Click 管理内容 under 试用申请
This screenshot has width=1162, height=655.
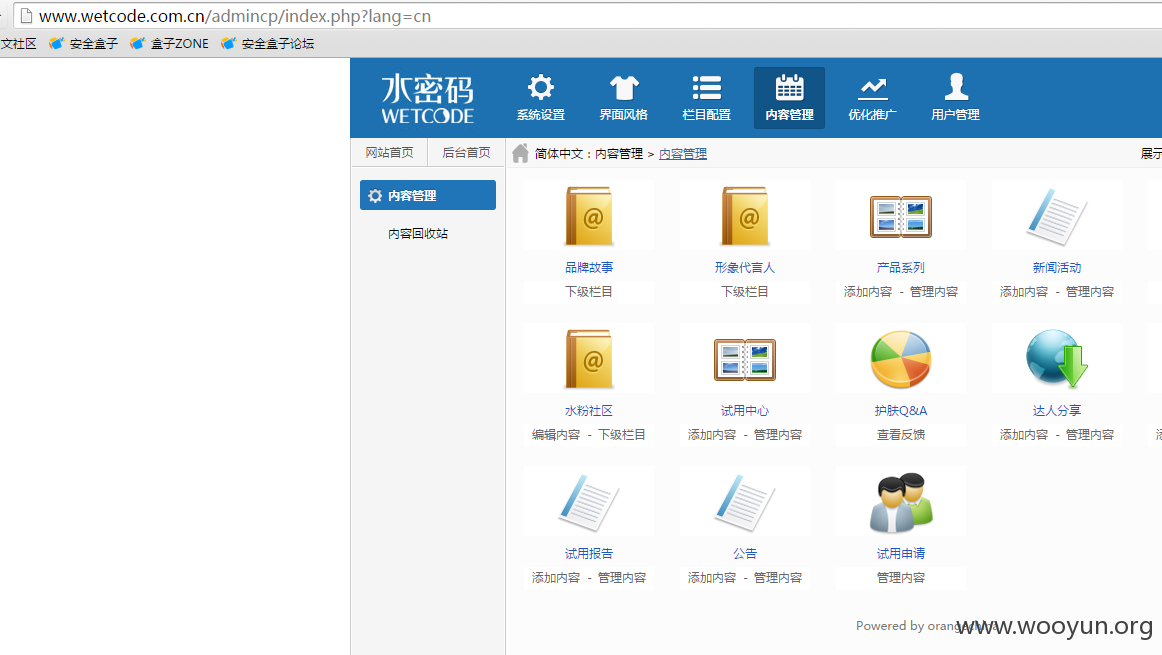click(x=900, y=578)
